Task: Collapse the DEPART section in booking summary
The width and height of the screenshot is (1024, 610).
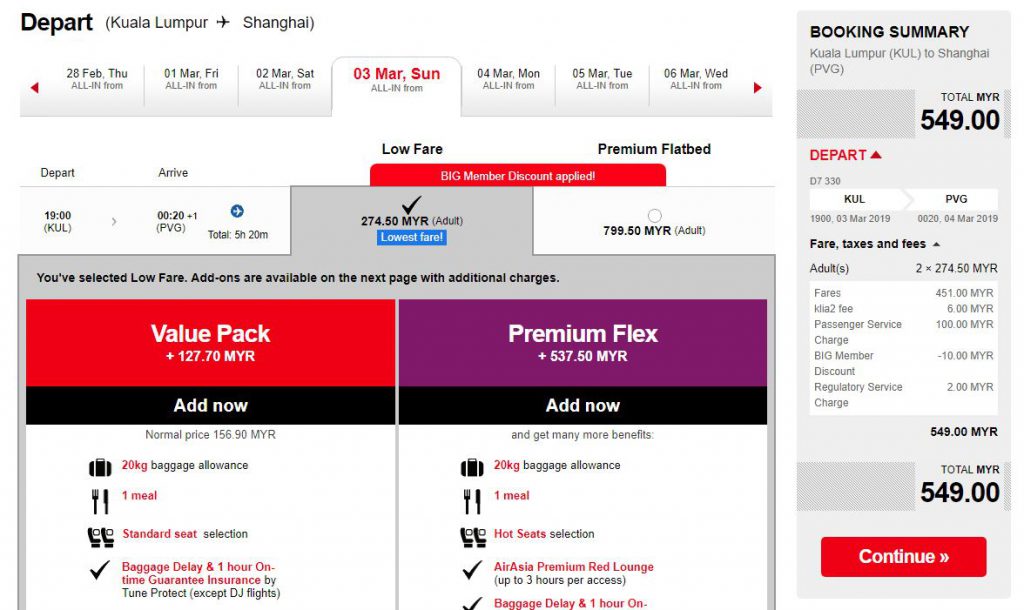Action: coord(876,155)
